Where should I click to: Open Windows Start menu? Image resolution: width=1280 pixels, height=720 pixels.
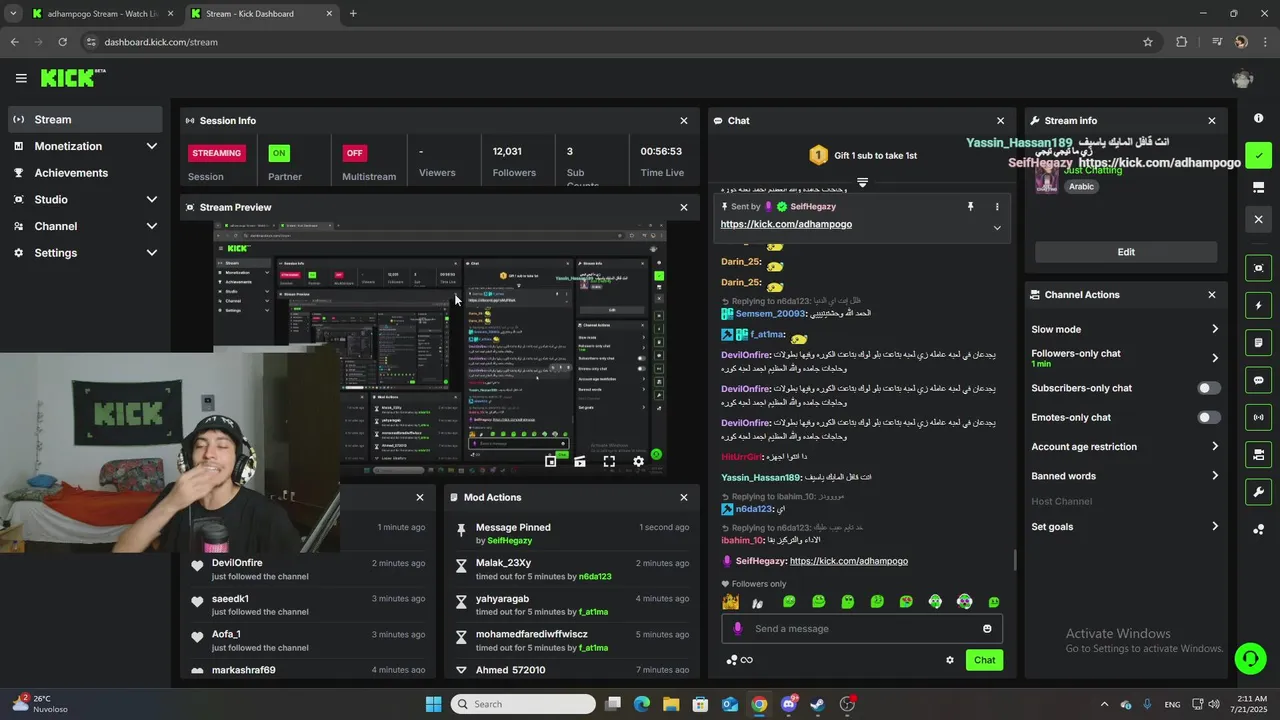click(x=433, y=704)
